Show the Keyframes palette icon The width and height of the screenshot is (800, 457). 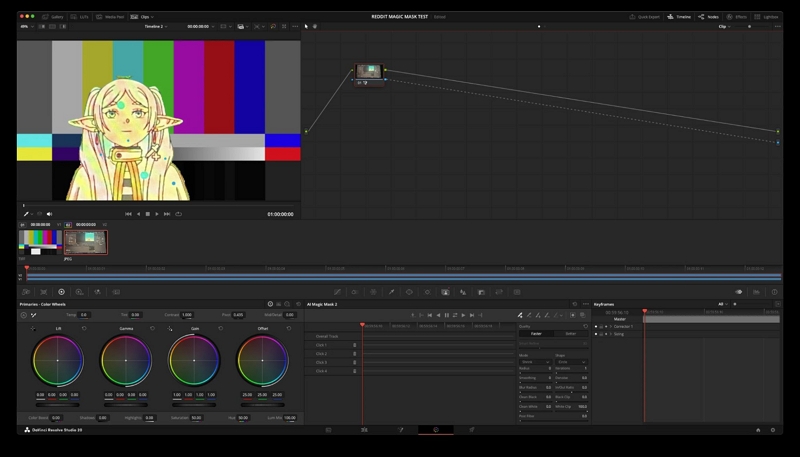pyautogui.click(x=738, y=292)
